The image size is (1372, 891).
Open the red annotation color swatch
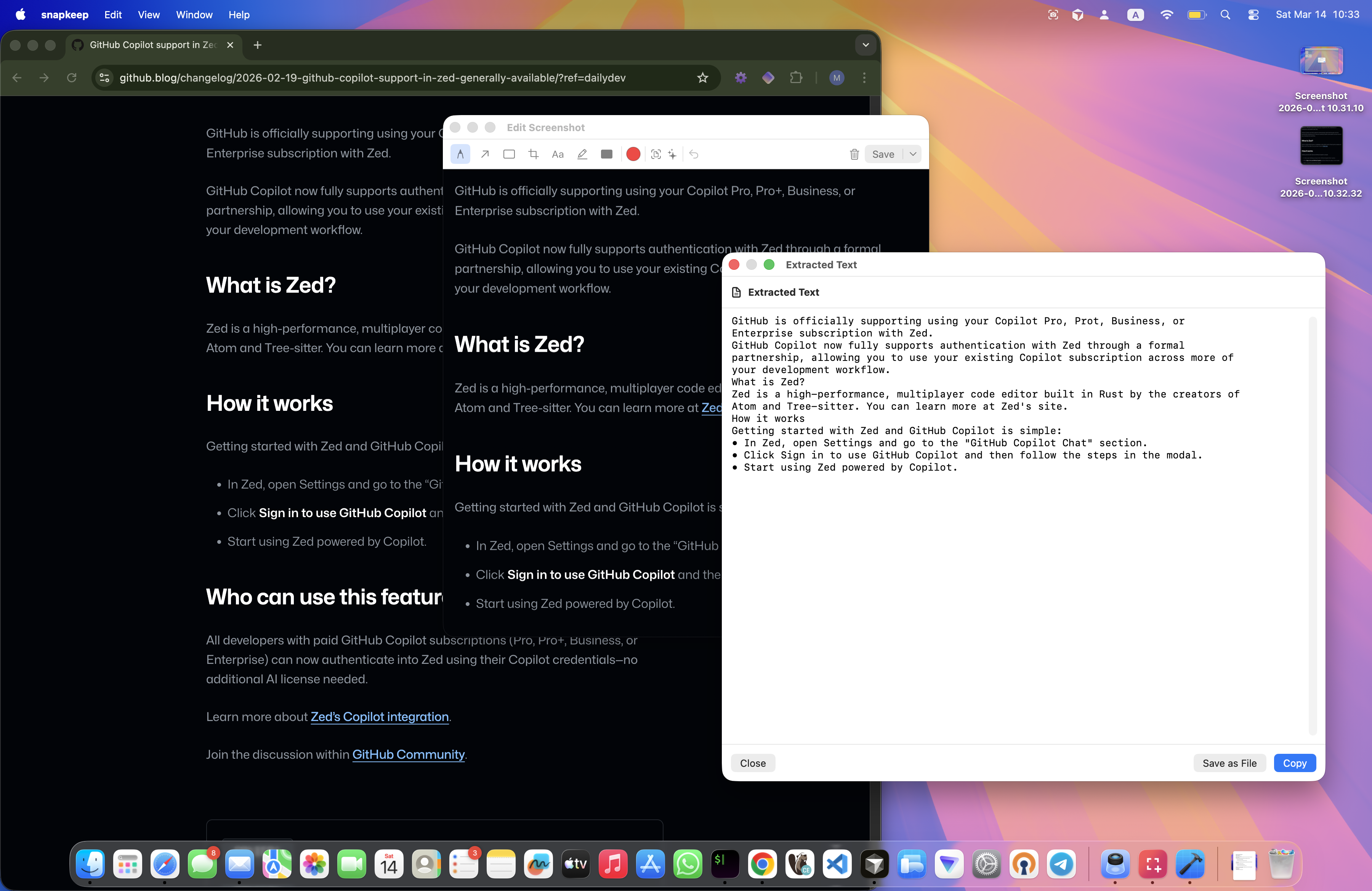(633, 154)
